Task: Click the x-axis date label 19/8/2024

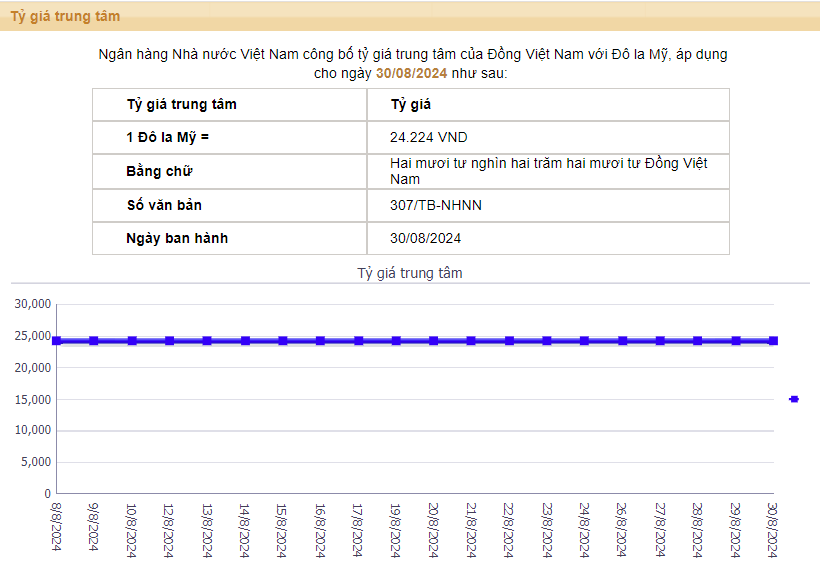Action: 396,530
